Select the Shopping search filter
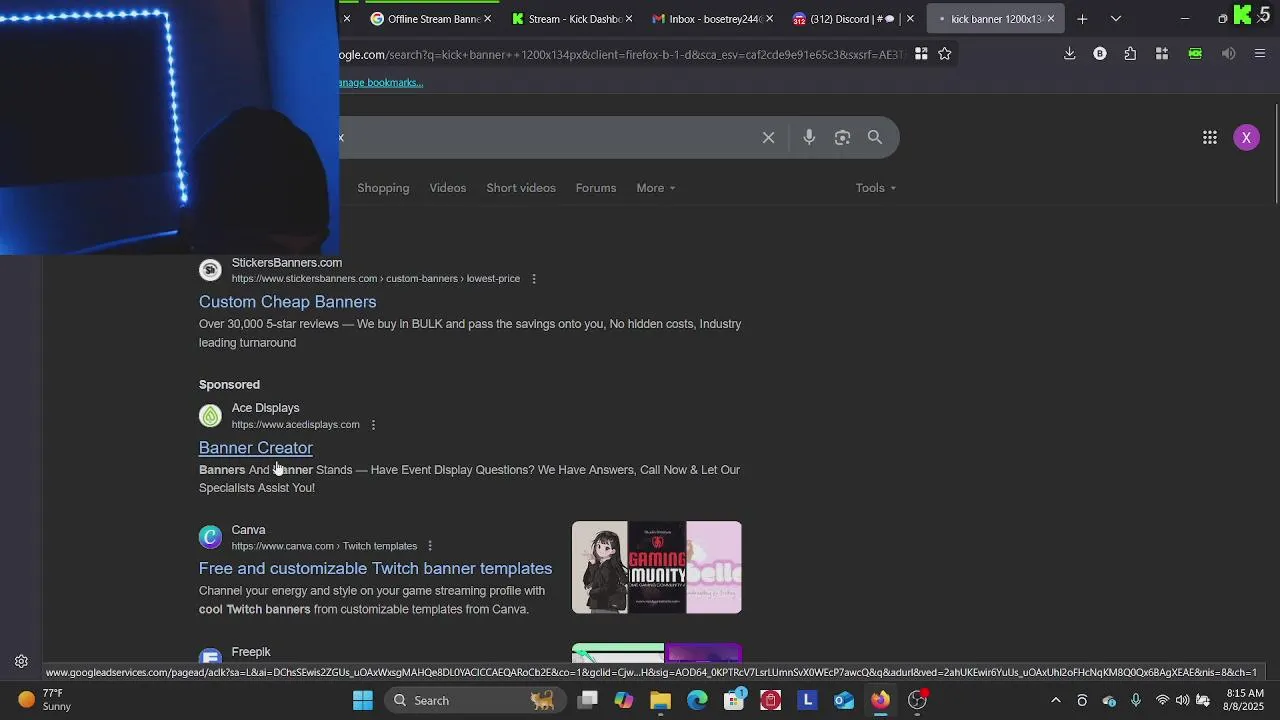 point(383,188)
